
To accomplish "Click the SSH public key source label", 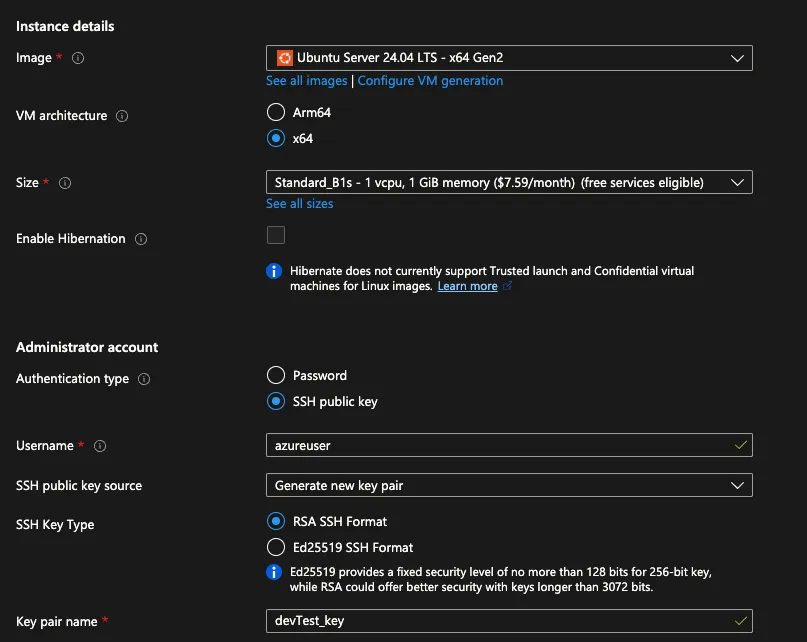I will [79, 486].
